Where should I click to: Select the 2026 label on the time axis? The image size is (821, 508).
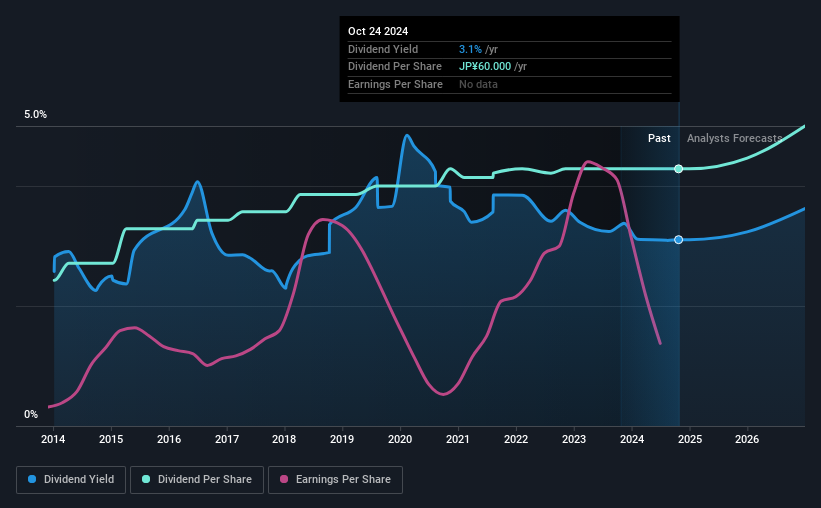pos(747,439)
